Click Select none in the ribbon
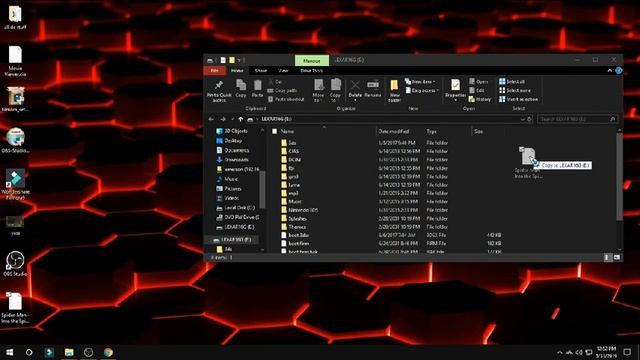Image resolution: width=640 pixels, height=360 pixels. coord(515,90)
